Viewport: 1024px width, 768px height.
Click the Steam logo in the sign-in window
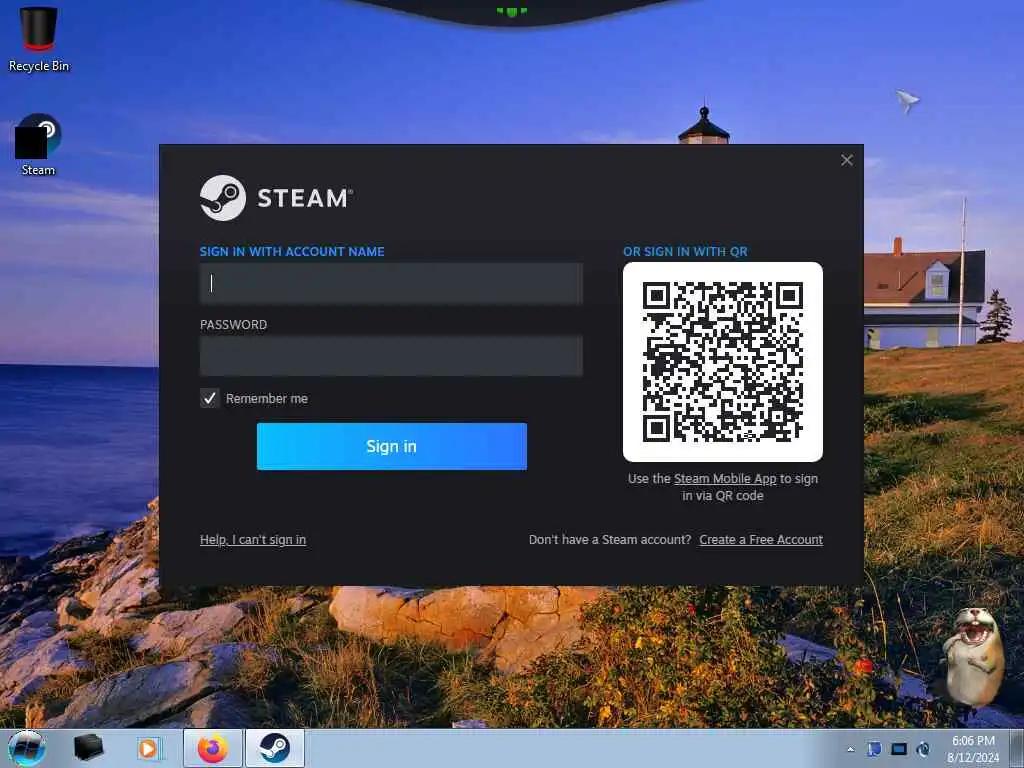tap(223, 198)
